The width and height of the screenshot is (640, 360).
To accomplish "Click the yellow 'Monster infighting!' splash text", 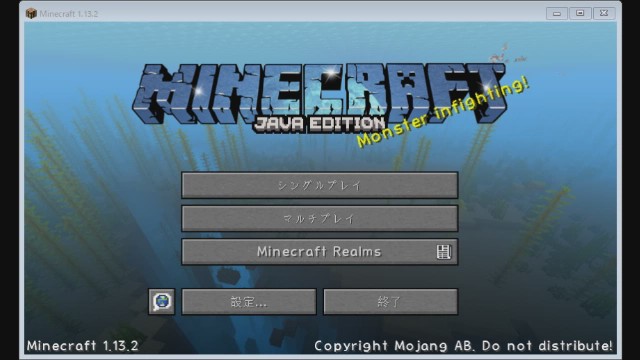I will (x=443, y=112).
